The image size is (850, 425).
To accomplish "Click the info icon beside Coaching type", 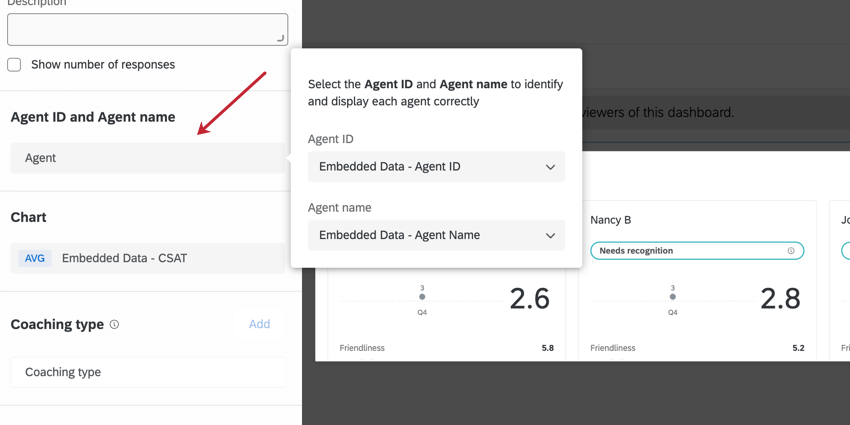I will [114, 325].
